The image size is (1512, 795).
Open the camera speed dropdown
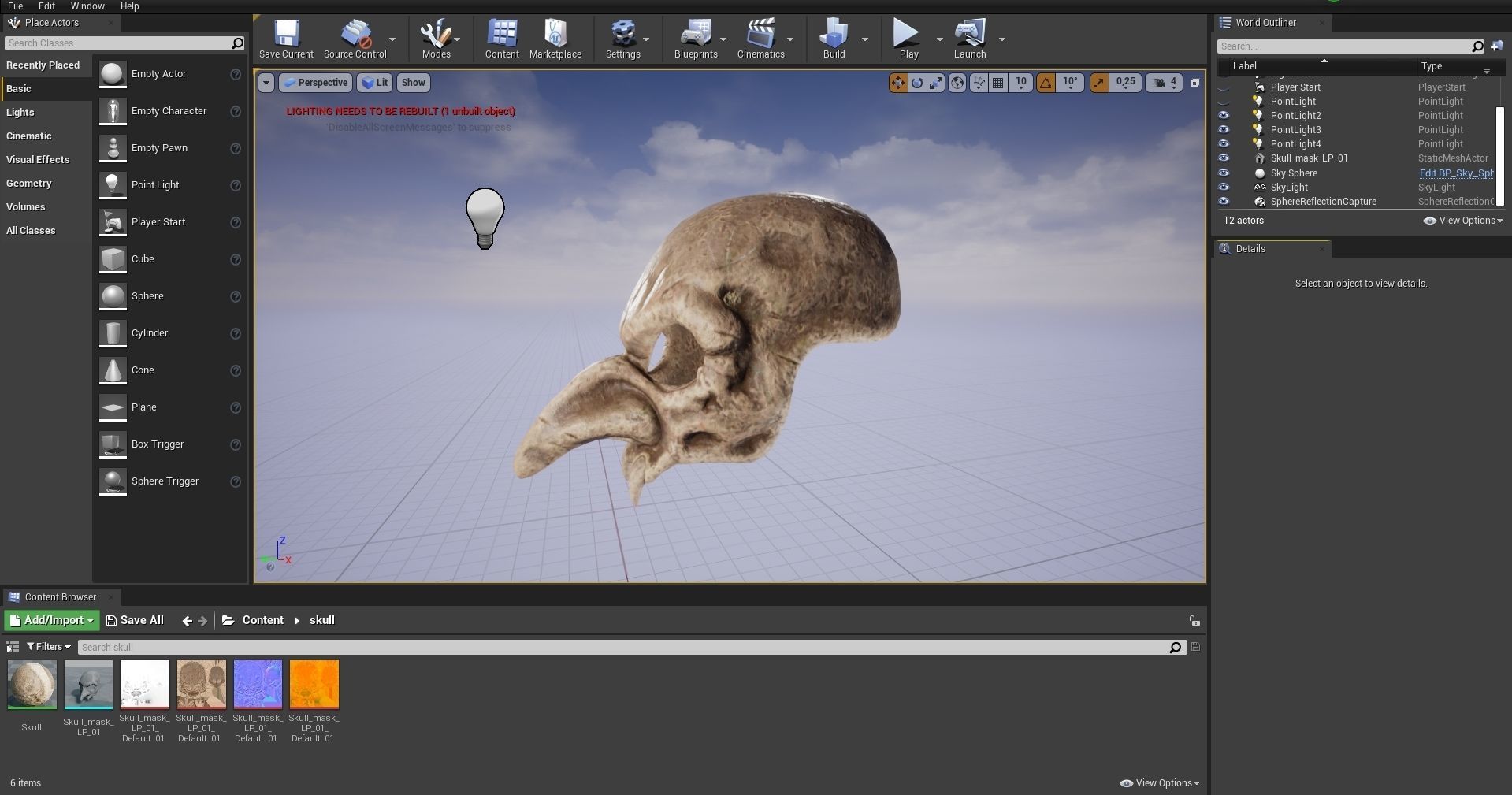coord(1165,83)
